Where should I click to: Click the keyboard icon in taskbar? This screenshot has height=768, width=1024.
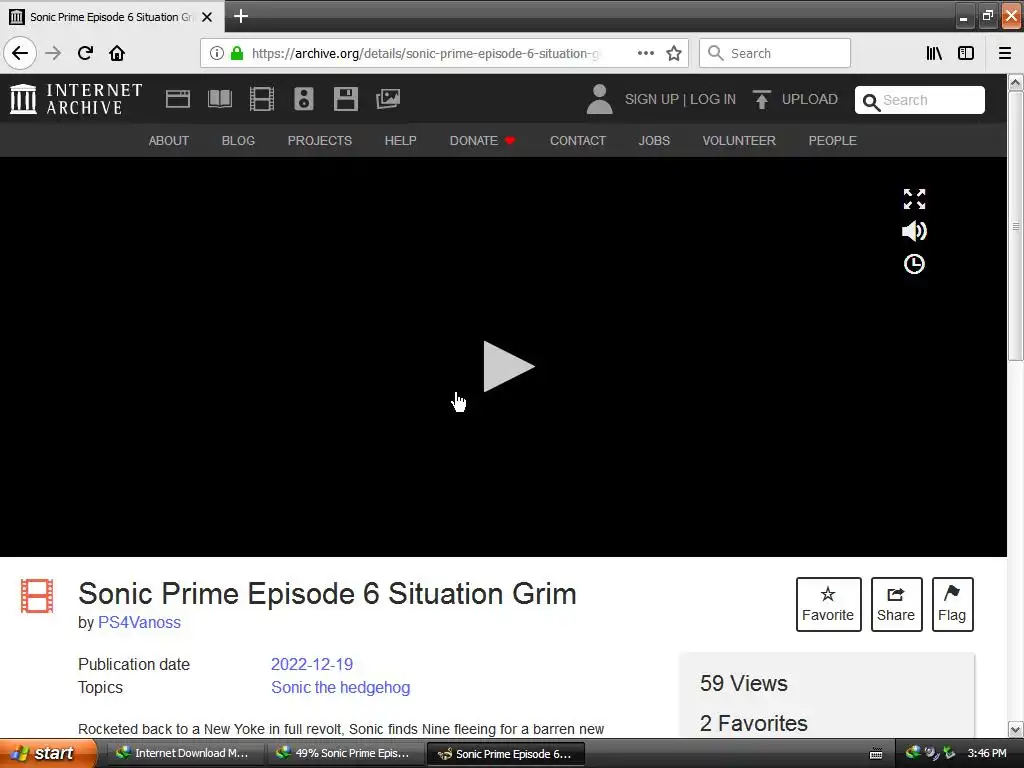click(876, 754)
